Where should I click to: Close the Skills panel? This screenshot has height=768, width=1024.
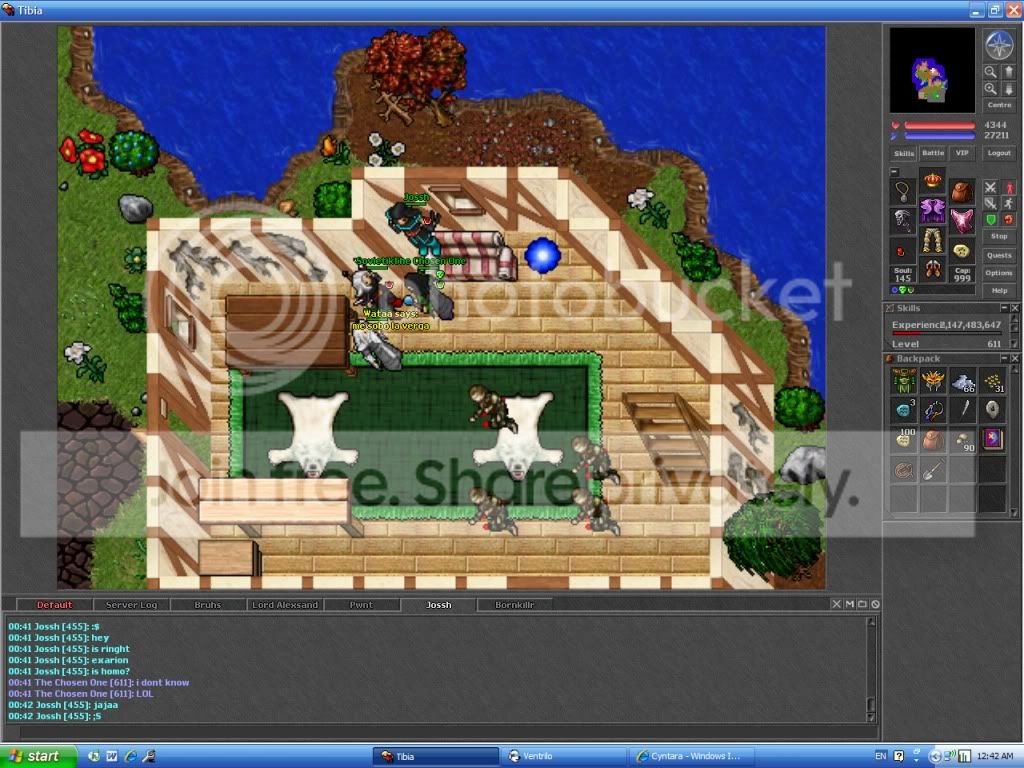click(1015, 308)
